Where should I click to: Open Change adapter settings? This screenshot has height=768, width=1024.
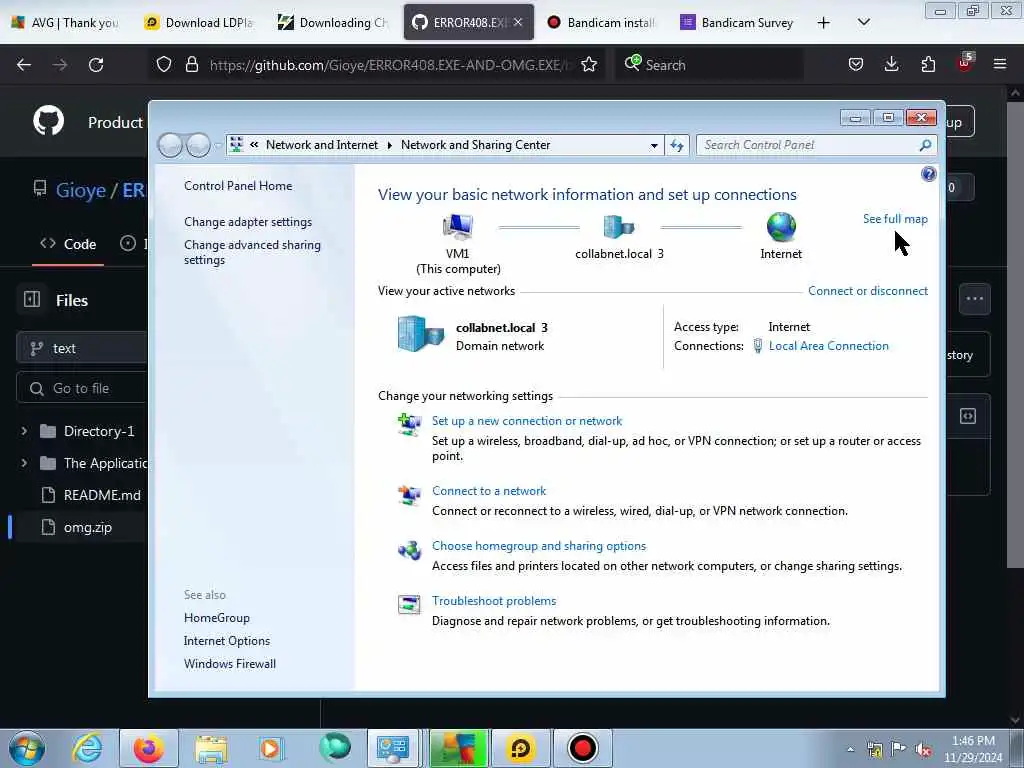point(248,221)
